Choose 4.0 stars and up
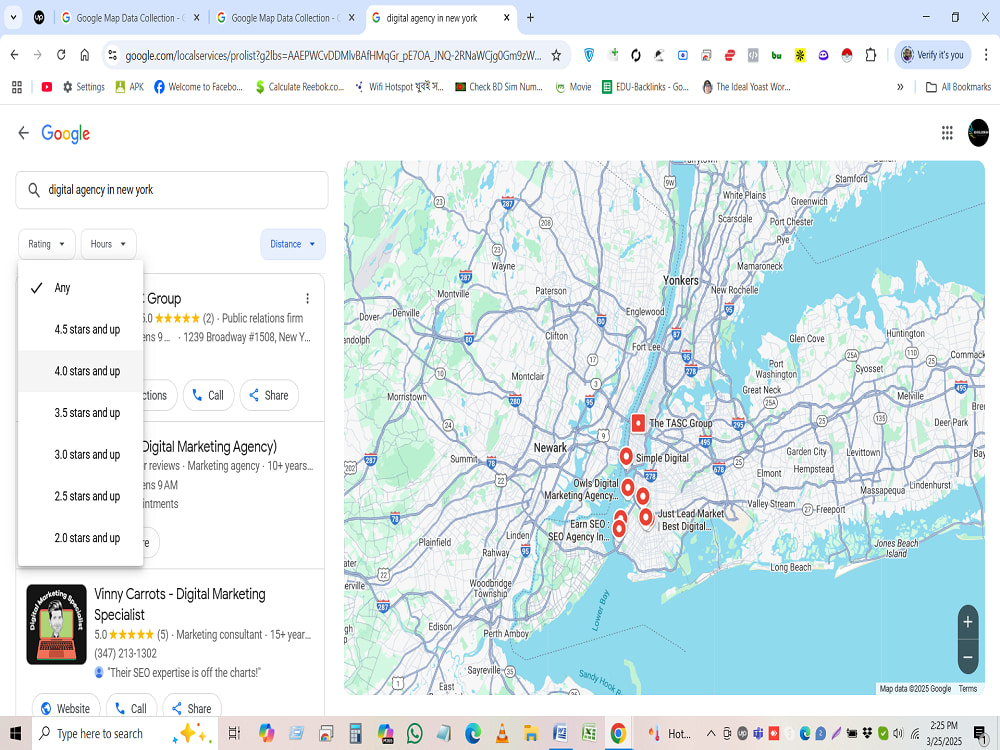The height and width of the screenshot is (750, 1000). pyautogui.click(x=81, y=371)
